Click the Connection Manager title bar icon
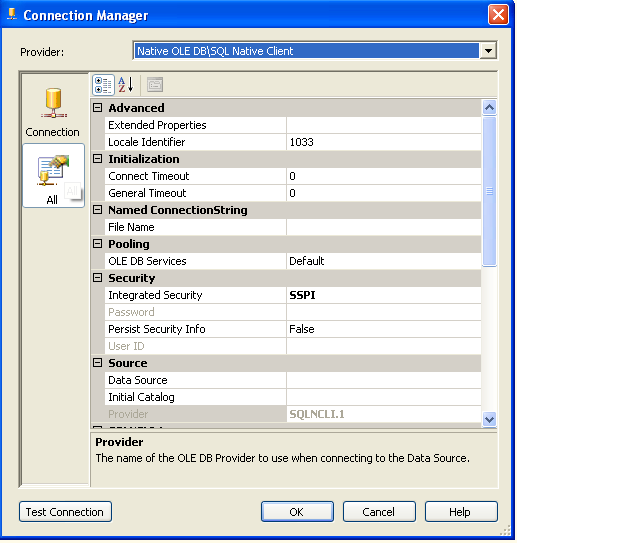This screenshot has height=543, width=640. tap(12, 14)
